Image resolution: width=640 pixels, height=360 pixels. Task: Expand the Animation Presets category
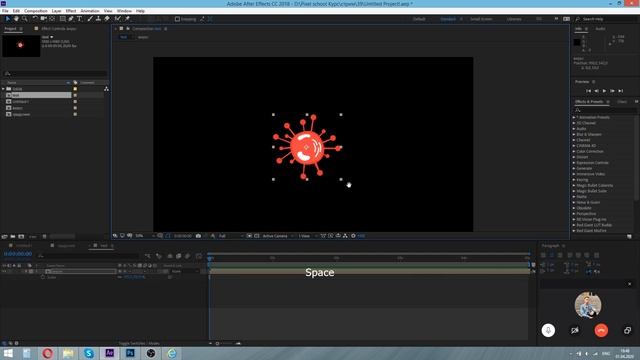(x=574, y=117)
